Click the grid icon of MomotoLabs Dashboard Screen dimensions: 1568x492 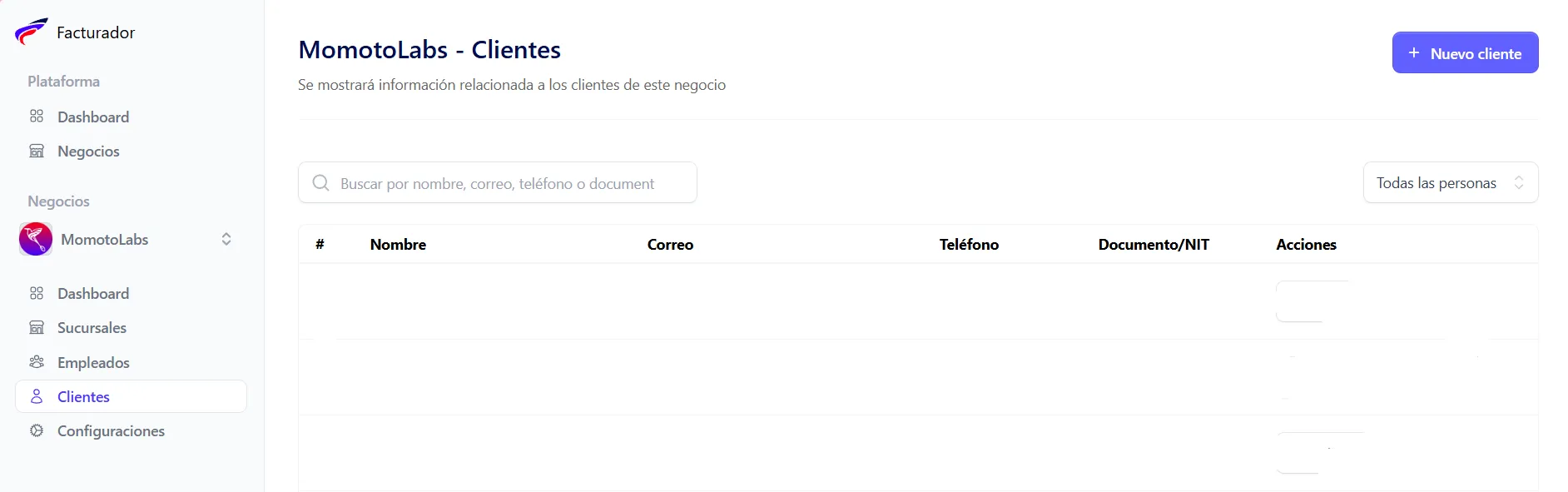coord(37,293)
